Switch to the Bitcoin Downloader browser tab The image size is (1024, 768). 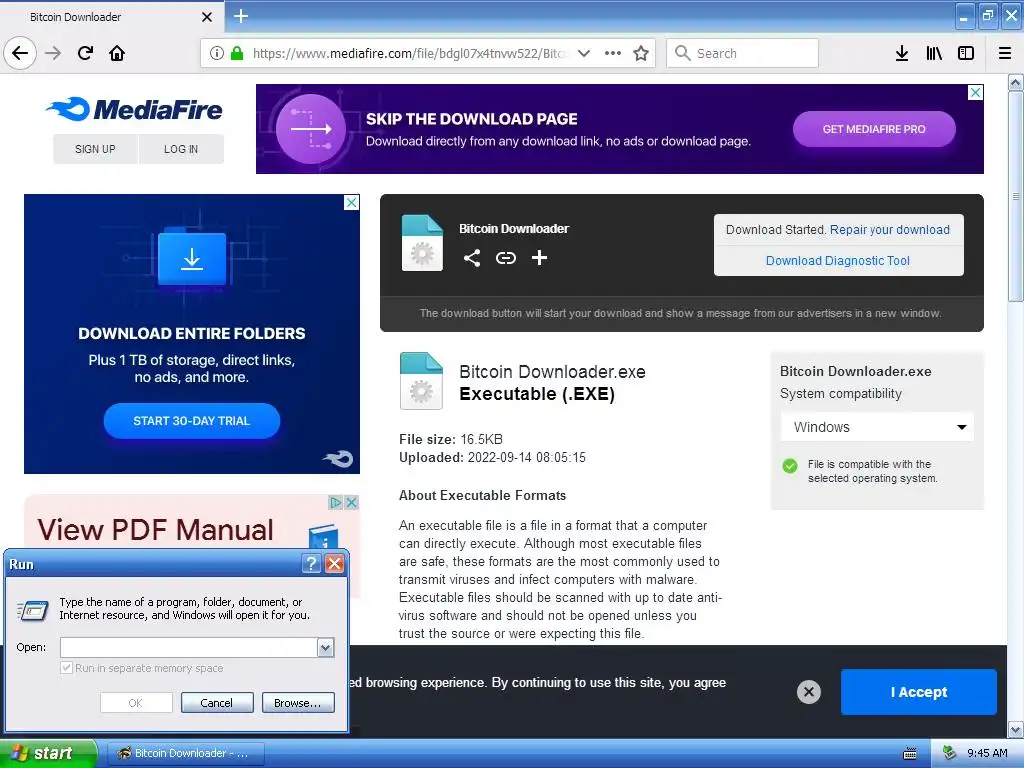(x=111, y=17)
